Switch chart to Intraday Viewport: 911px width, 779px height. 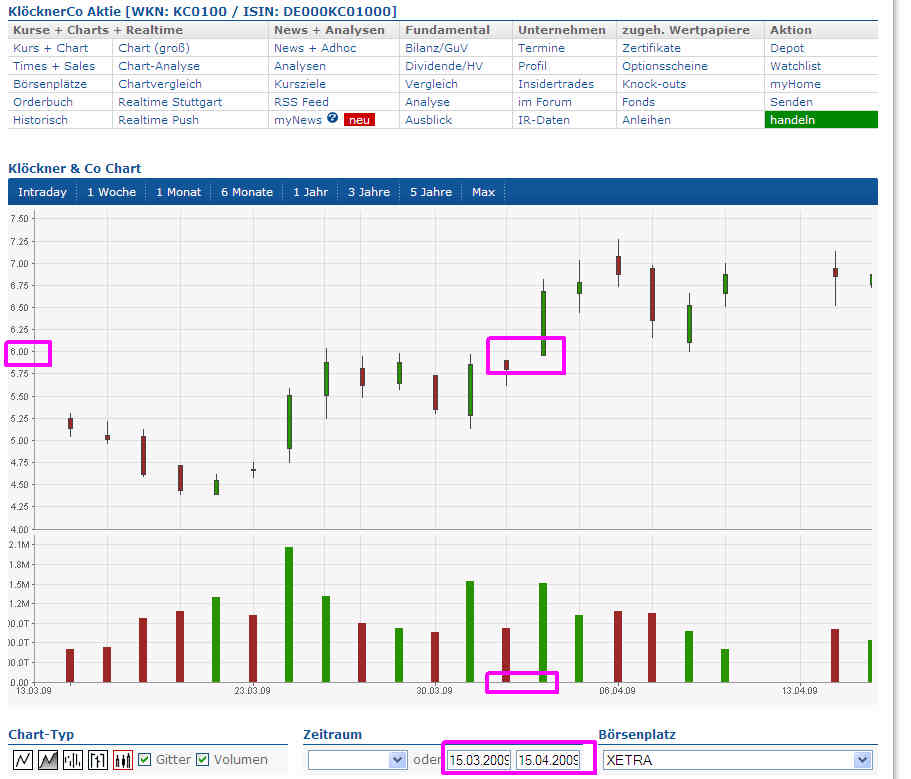(42, 192)
